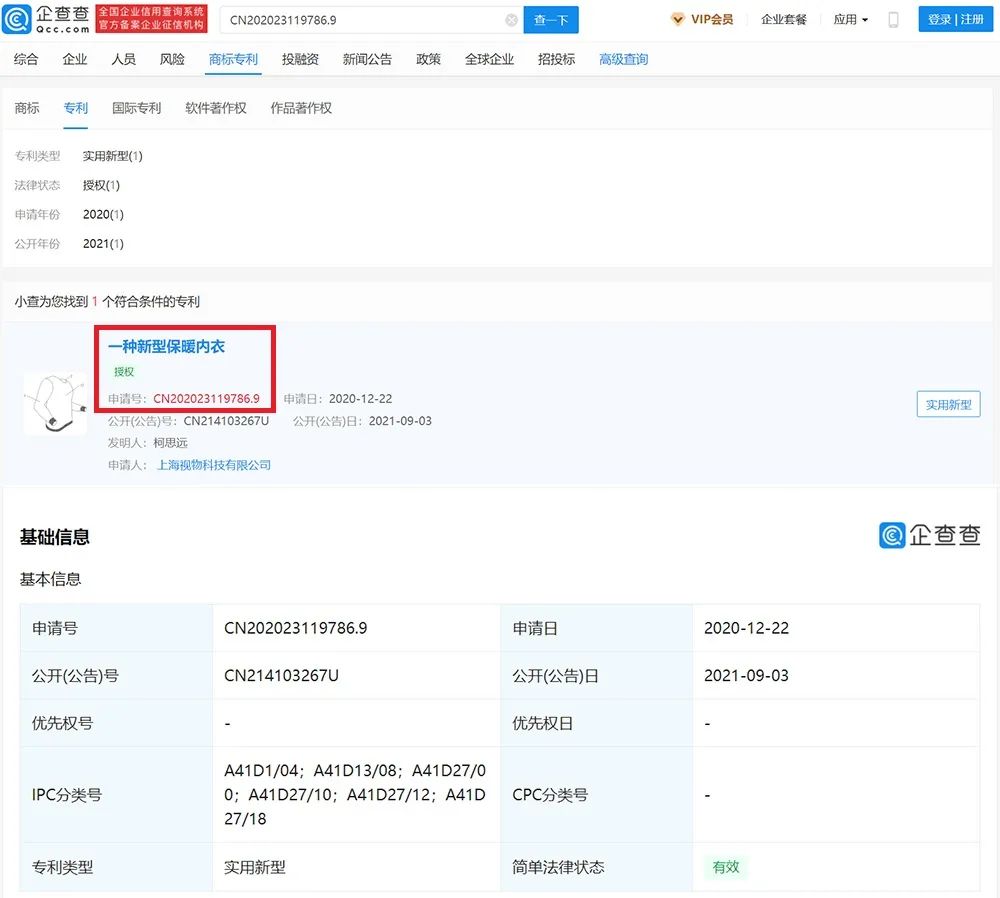Clear the search box with X icon

pos(512,20)
